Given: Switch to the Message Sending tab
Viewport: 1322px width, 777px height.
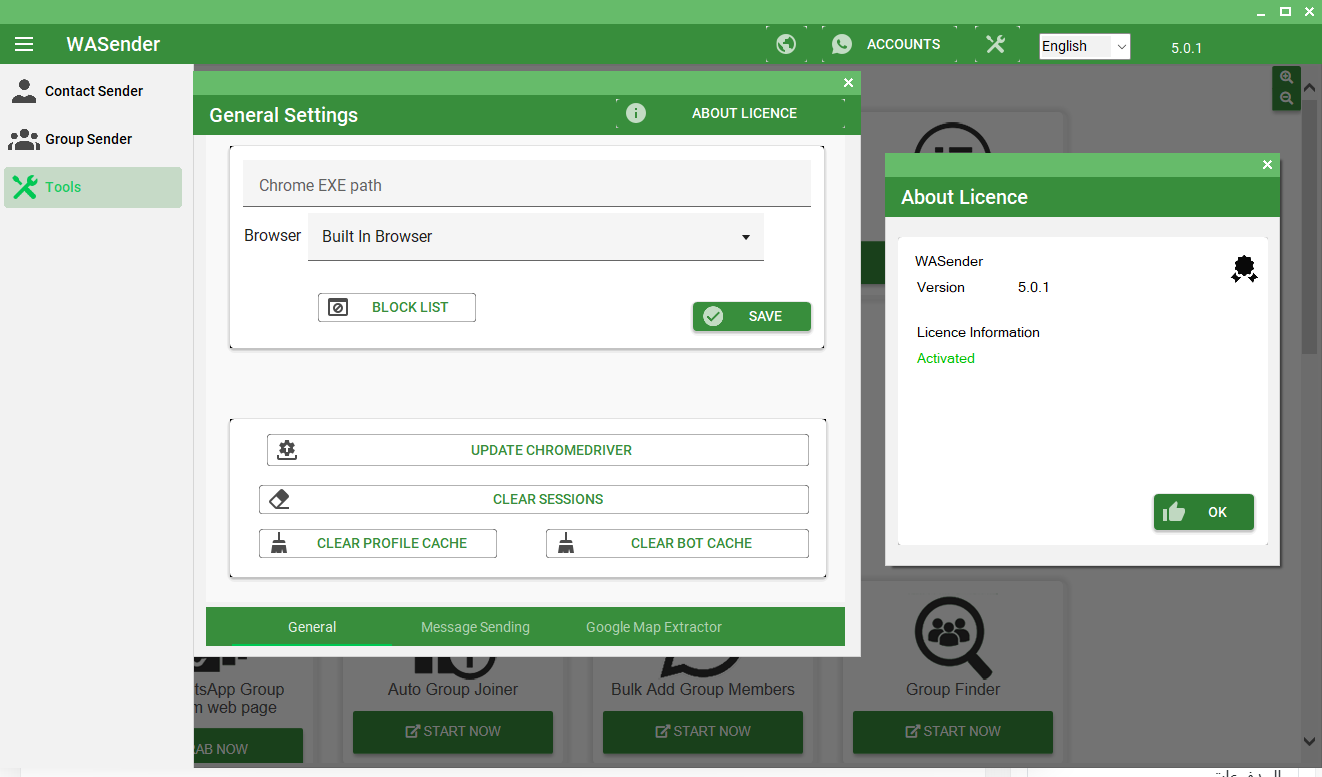Looking at the screenshot, I should [x=475, y=627].
